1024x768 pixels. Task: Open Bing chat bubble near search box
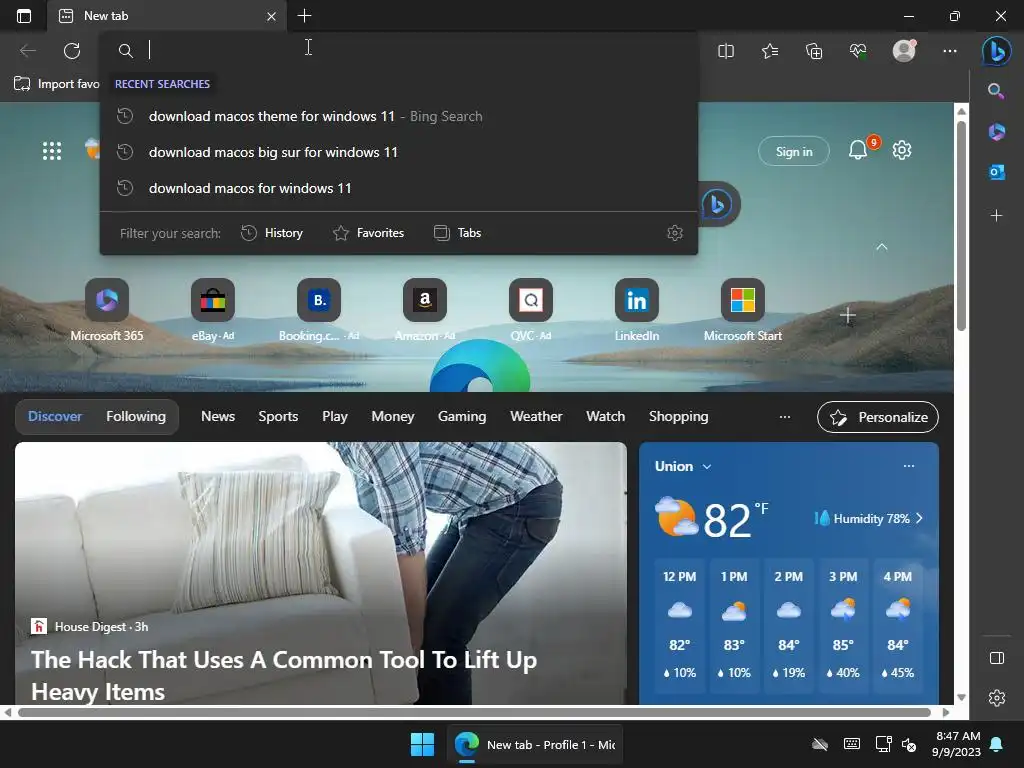point(717,204)
